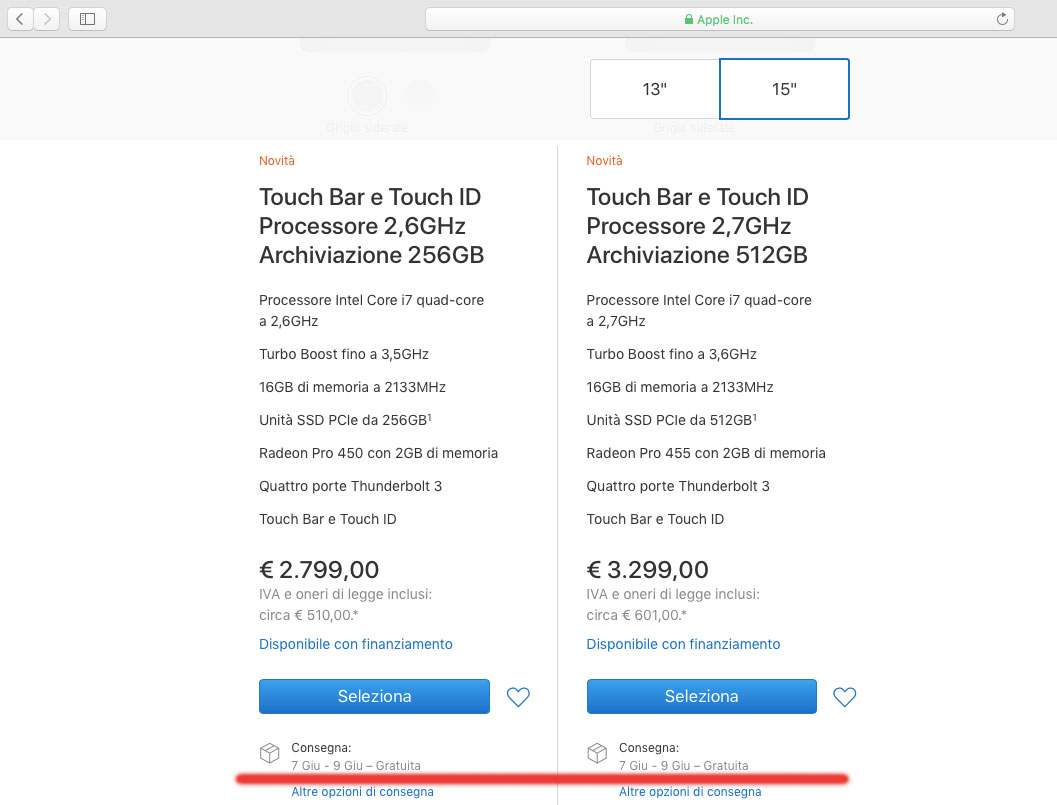Switch to the 13" size tab
The height and width of the screenshot is (805, 1057).
click(x=655, y=89)
